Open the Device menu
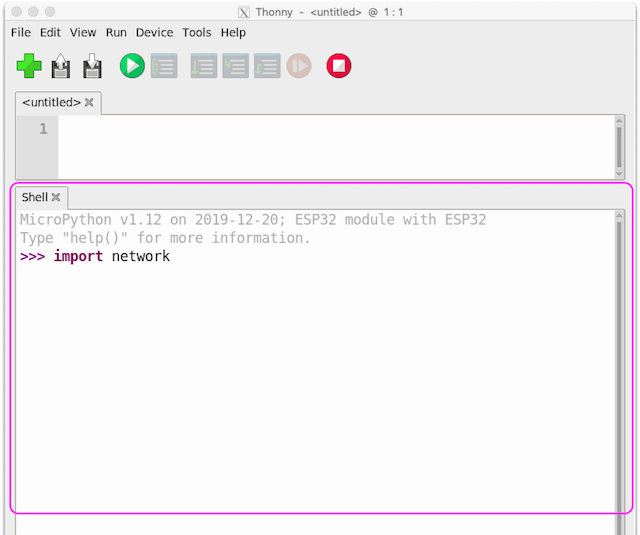The height and width of the screenshot is (535, 640). (x=154, y=33)
